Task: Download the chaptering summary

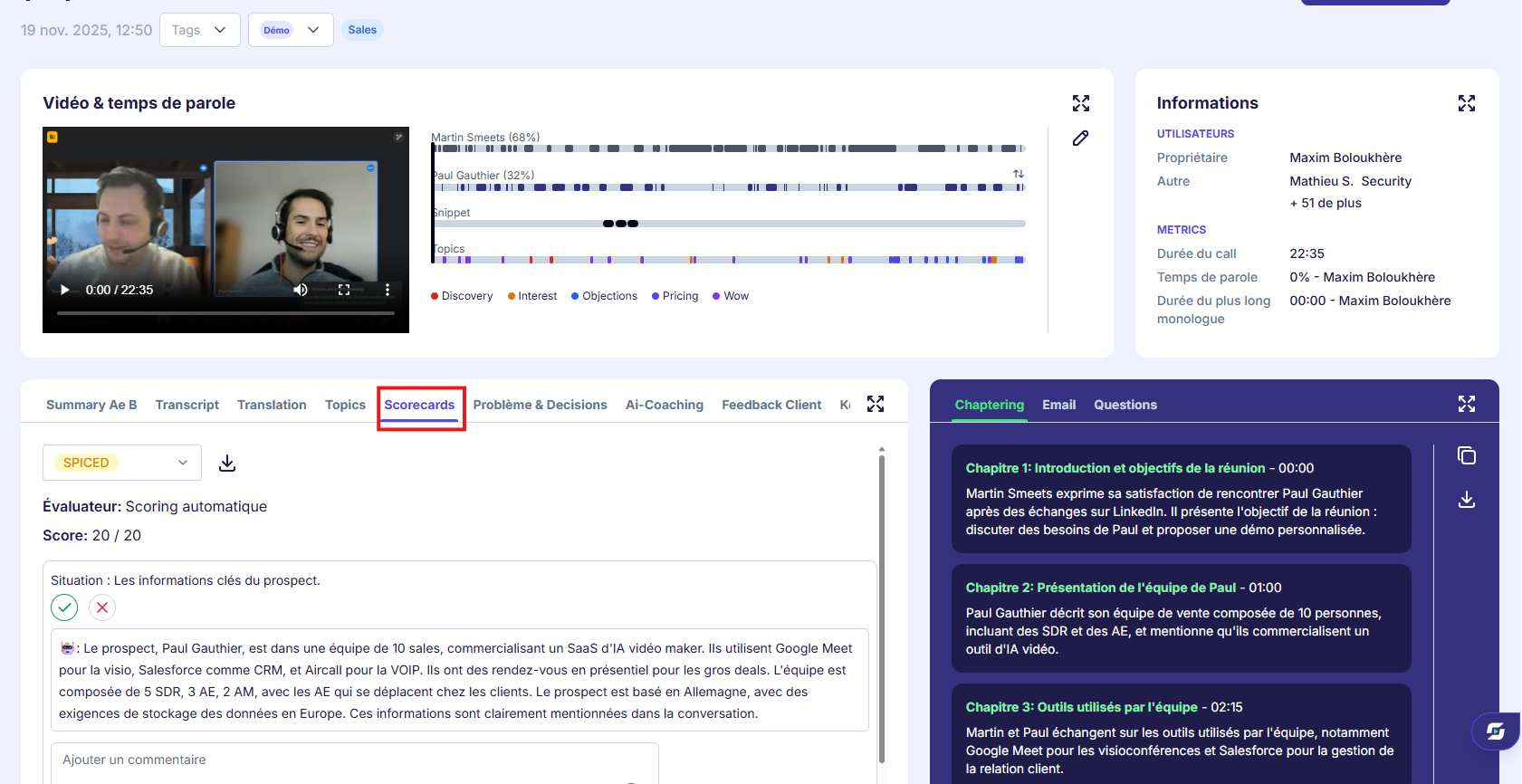Action: (x=1467, y=500)
